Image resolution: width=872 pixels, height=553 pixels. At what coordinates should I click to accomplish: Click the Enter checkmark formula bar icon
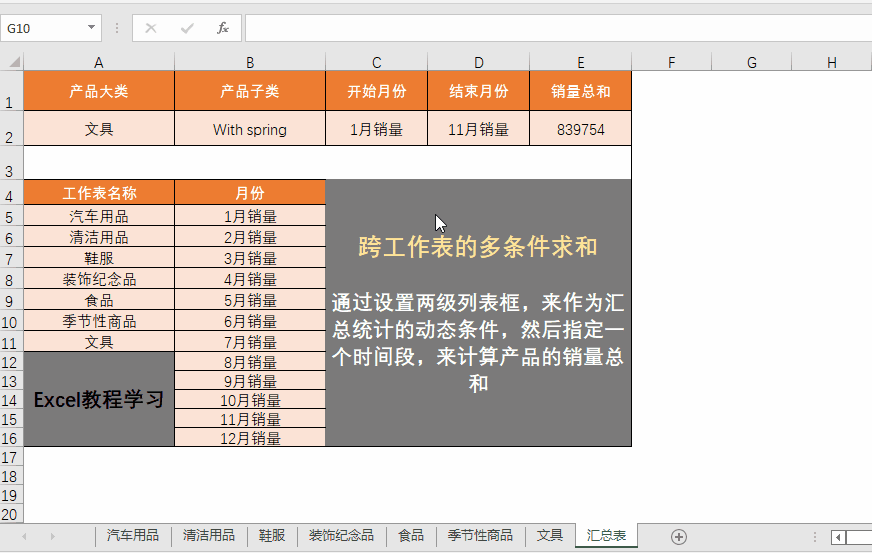coord(187,28)
